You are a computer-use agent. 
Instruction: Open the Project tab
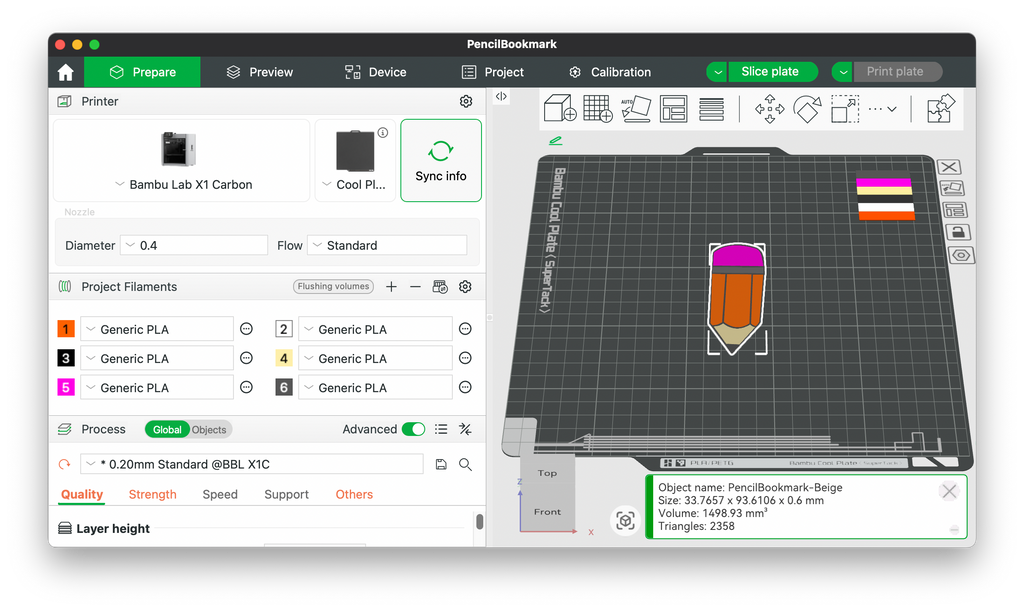[x=492, y=72]
